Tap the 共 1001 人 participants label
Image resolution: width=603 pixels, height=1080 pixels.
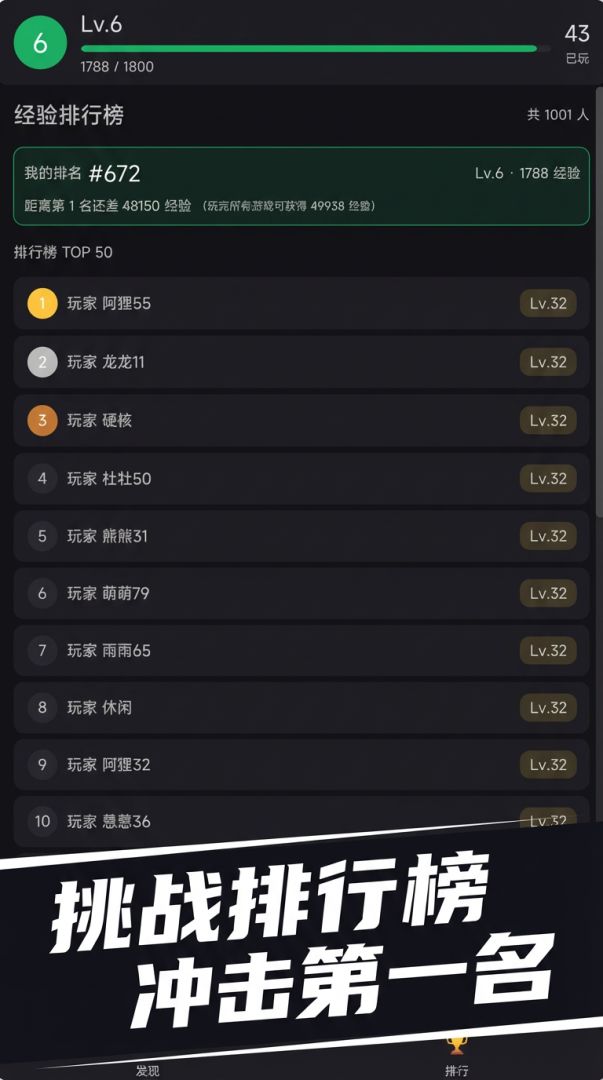[557, 115]
